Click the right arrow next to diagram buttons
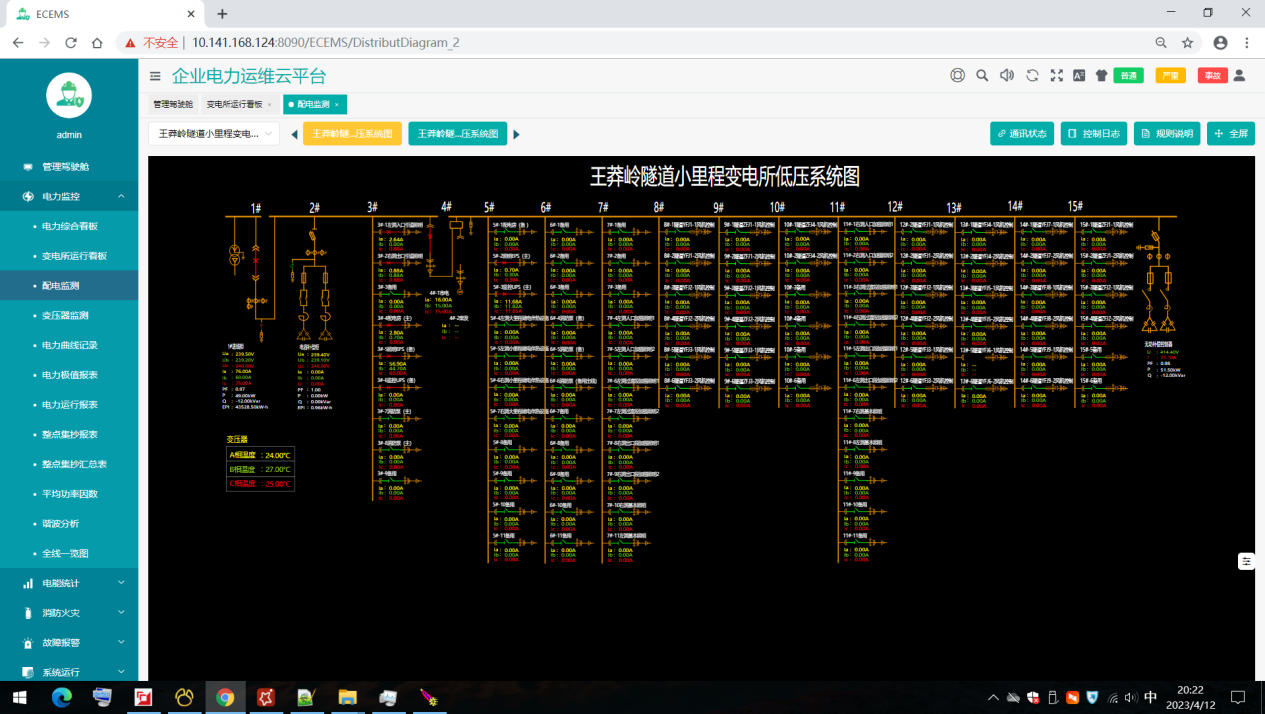The width and height of the screenshot is (1265, 714). click(x=517, y=135)
